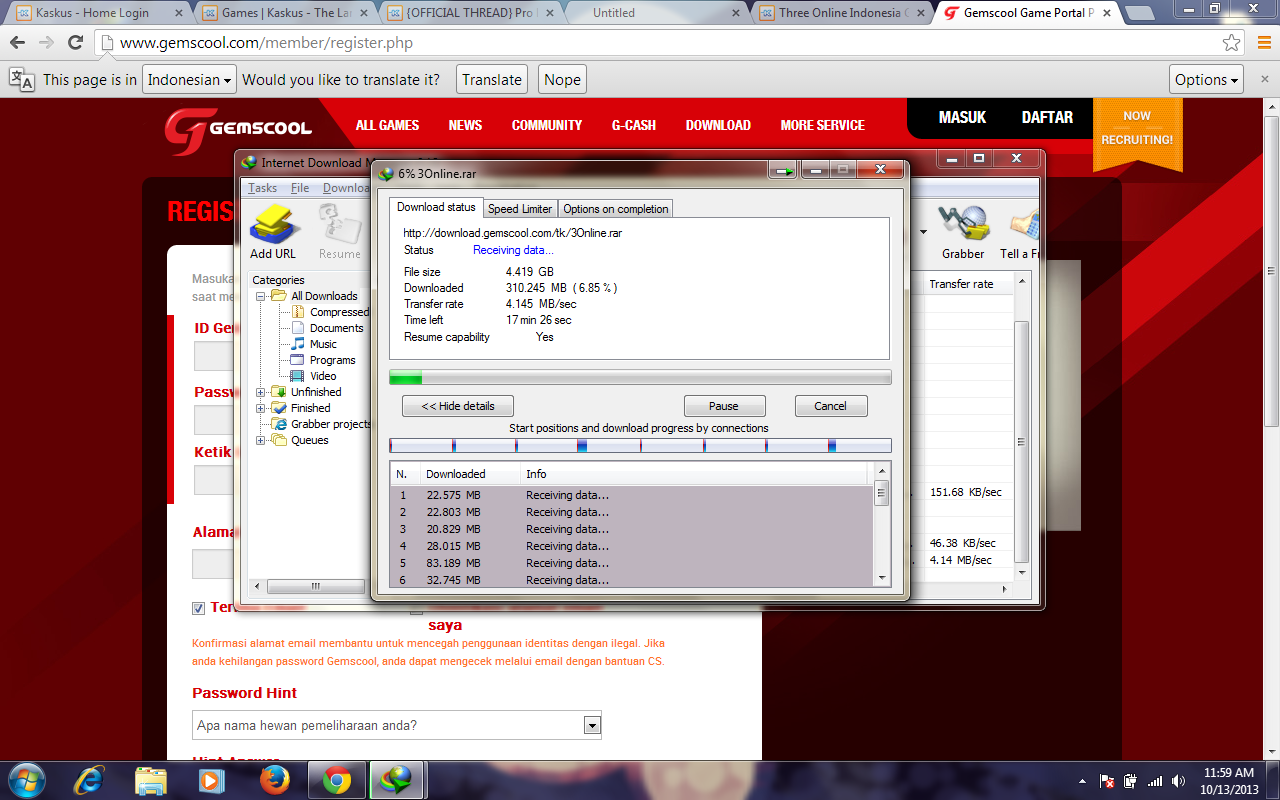Expand the Queues tree node
This screenshot has width=1280, height=800.
(261, 440)
